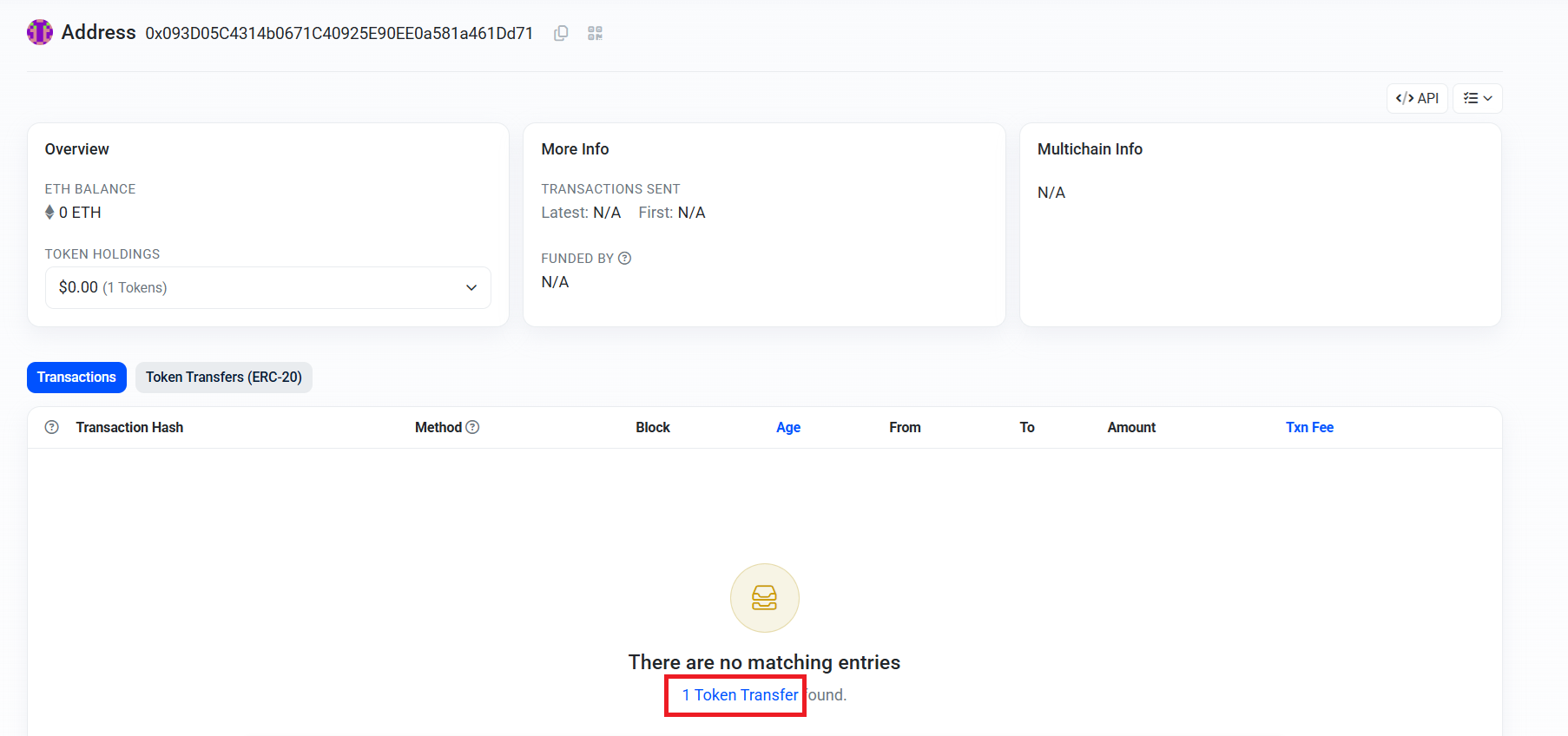Click the address hash 0x093D05C4...Dd71
Image resolution: width=1568 pixels, height=736 pixels.
[339, 33]
